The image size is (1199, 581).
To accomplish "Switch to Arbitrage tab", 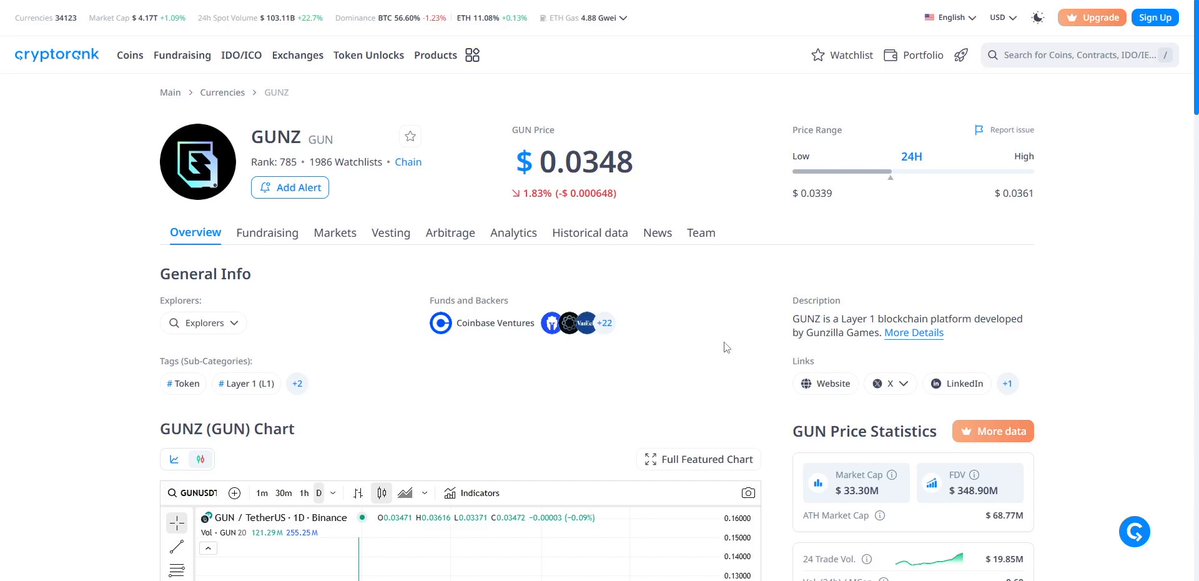I will coord(450,232).
